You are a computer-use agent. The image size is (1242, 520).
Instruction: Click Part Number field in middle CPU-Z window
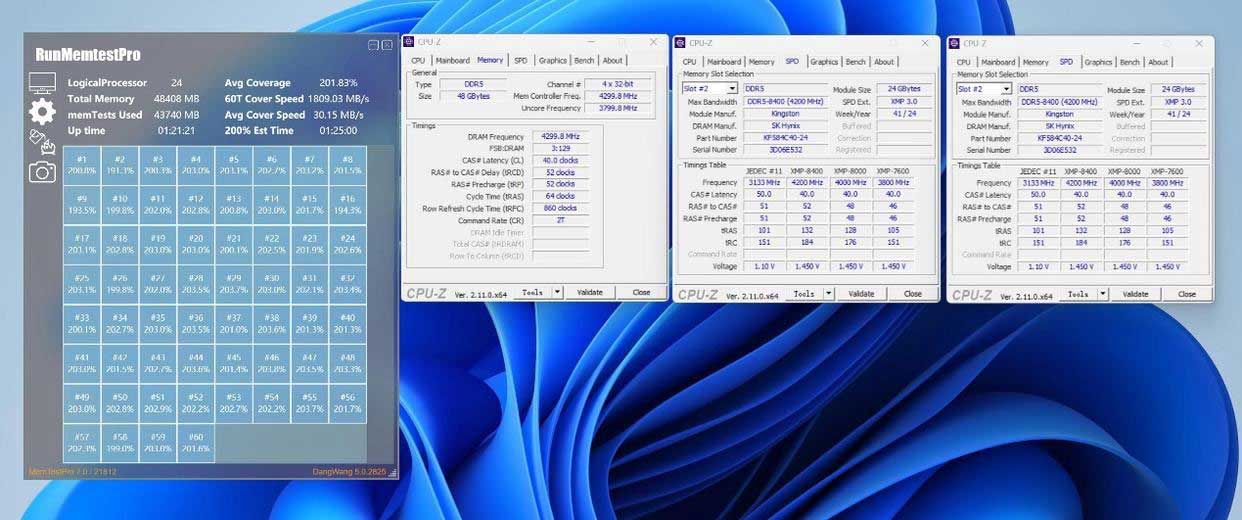point(785,138)
